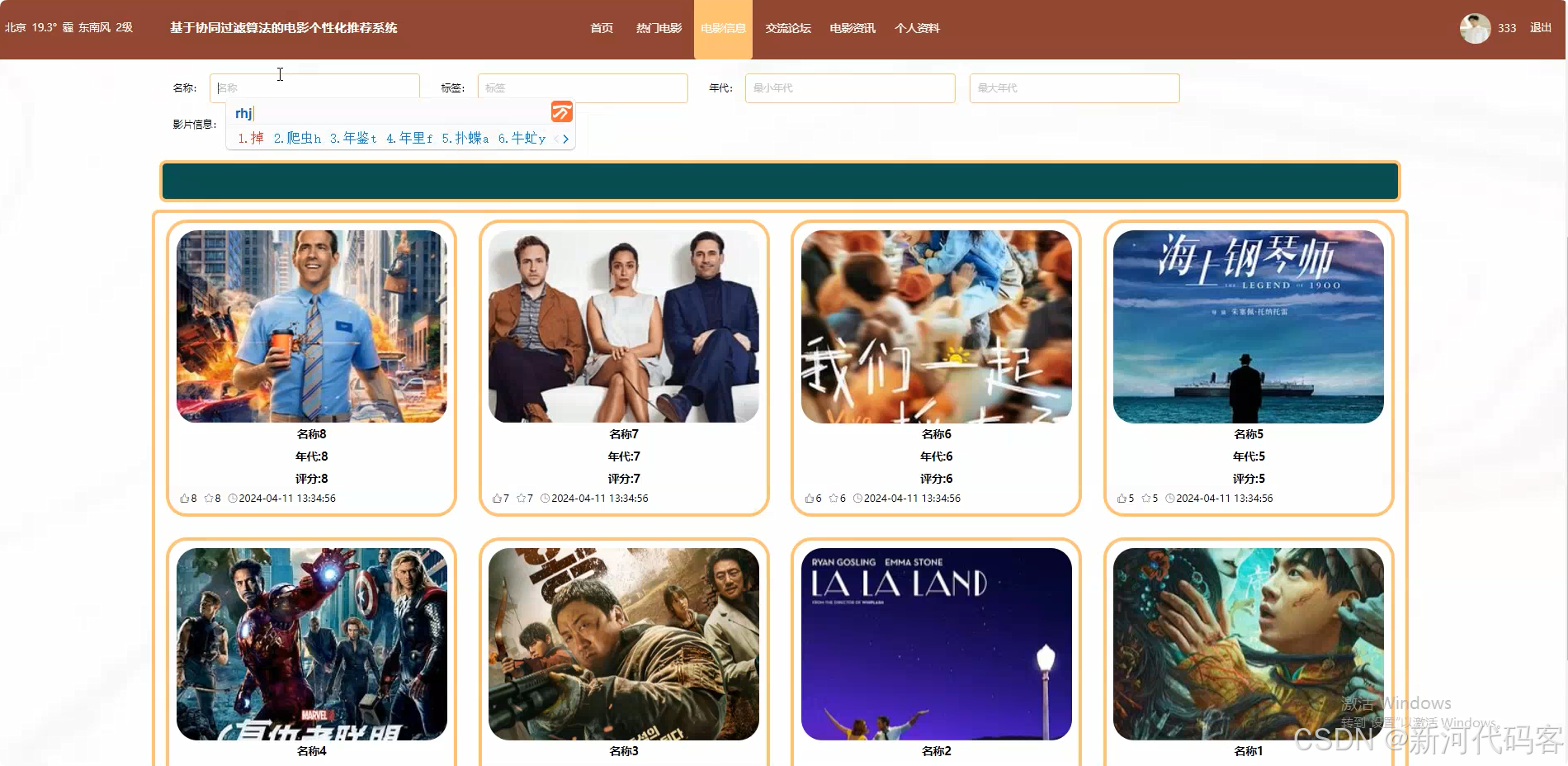
Task: Open the LA LA LAND poster thumbnail
Action: click(x=937, y=644)
